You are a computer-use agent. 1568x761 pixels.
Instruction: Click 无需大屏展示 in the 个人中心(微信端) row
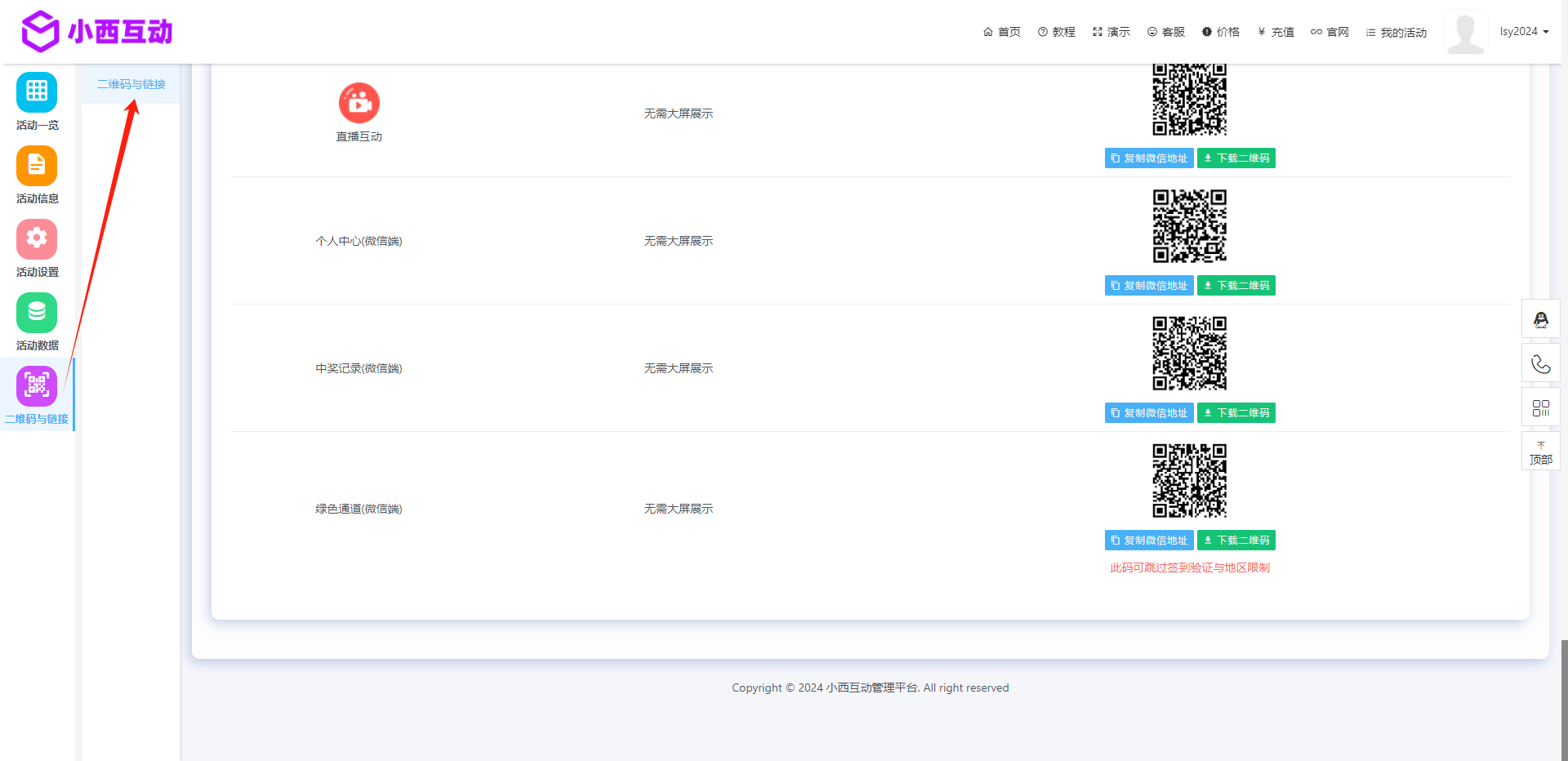tap(679, 241)
